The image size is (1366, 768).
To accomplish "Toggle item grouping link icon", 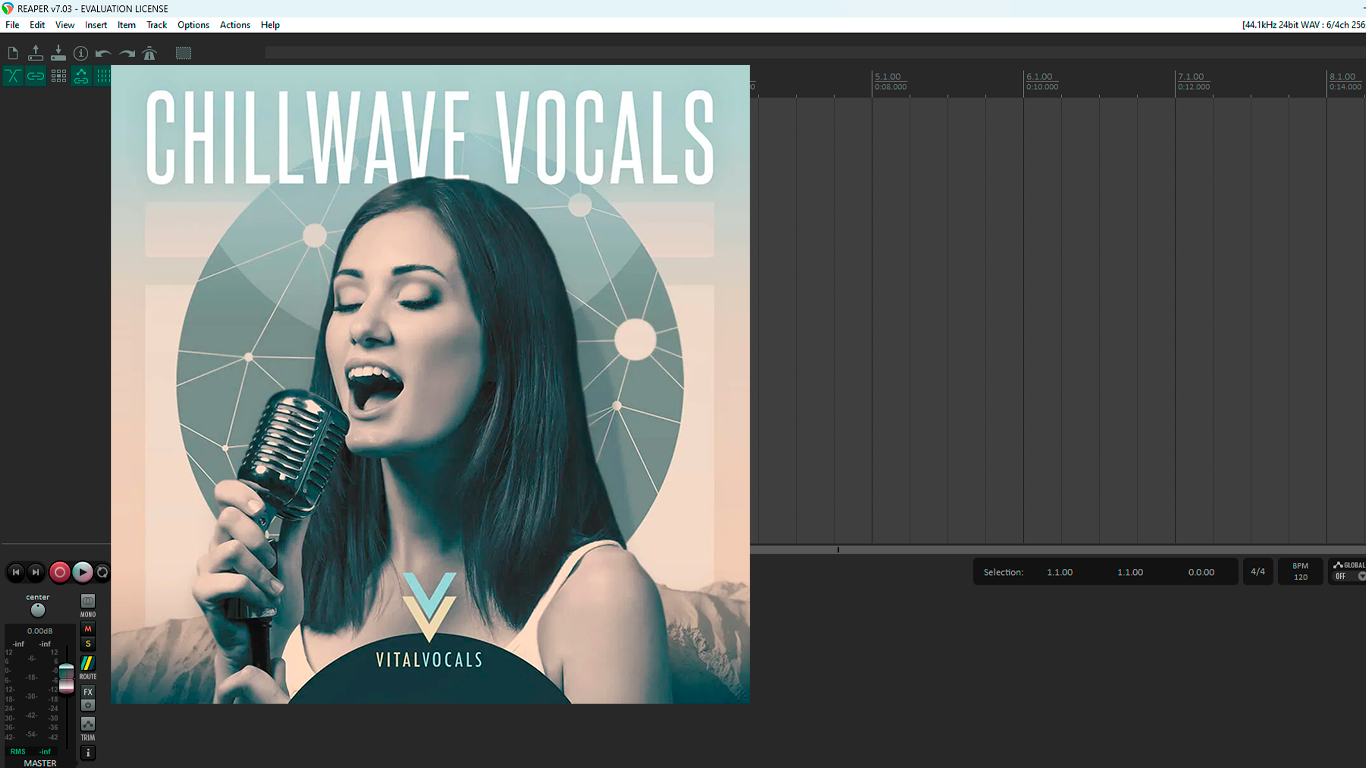I will click(36, 76).
